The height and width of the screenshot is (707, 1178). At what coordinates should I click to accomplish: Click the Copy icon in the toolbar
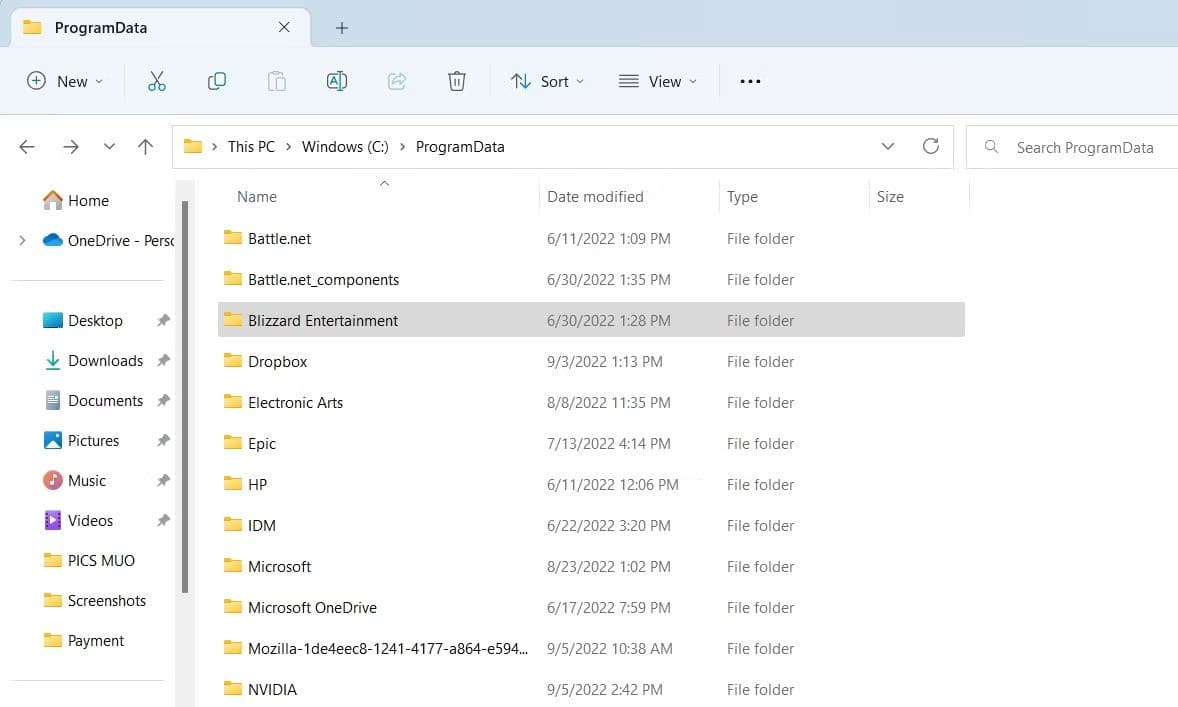pos(216,81)
